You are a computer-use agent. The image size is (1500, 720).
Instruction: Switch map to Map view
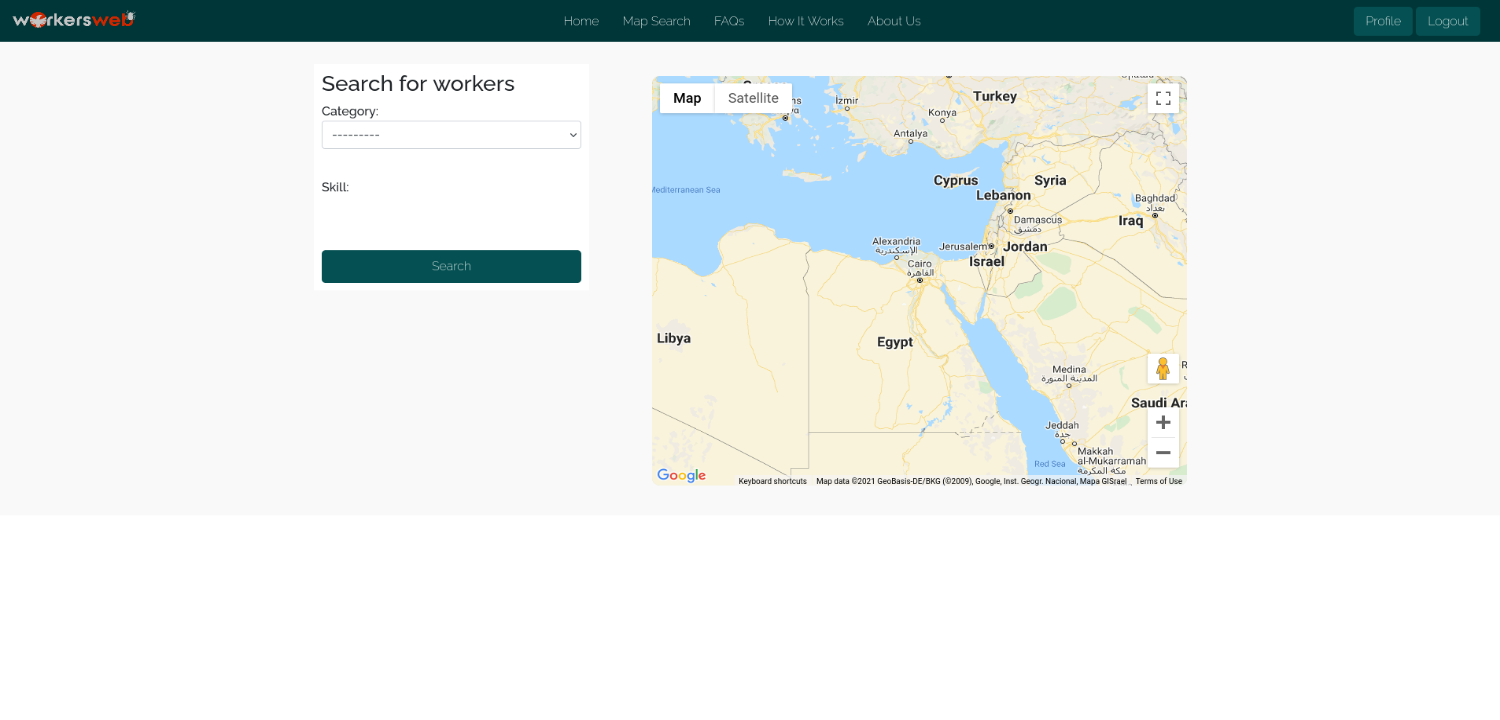tap(687, 98)
